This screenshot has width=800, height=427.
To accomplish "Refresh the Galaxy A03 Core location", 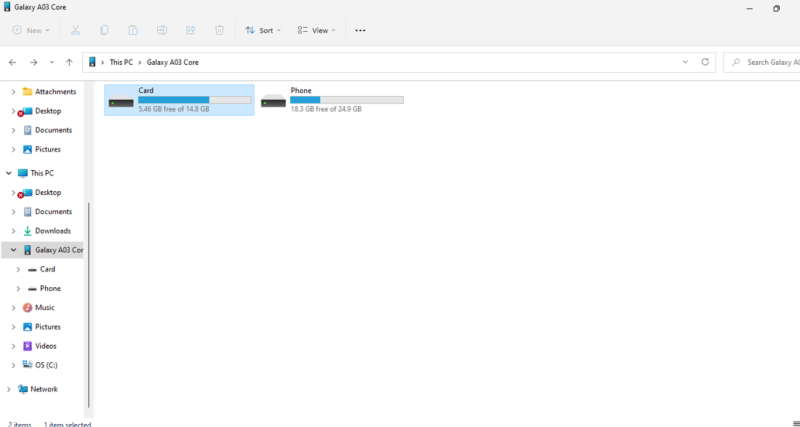I will coord(705,62).
